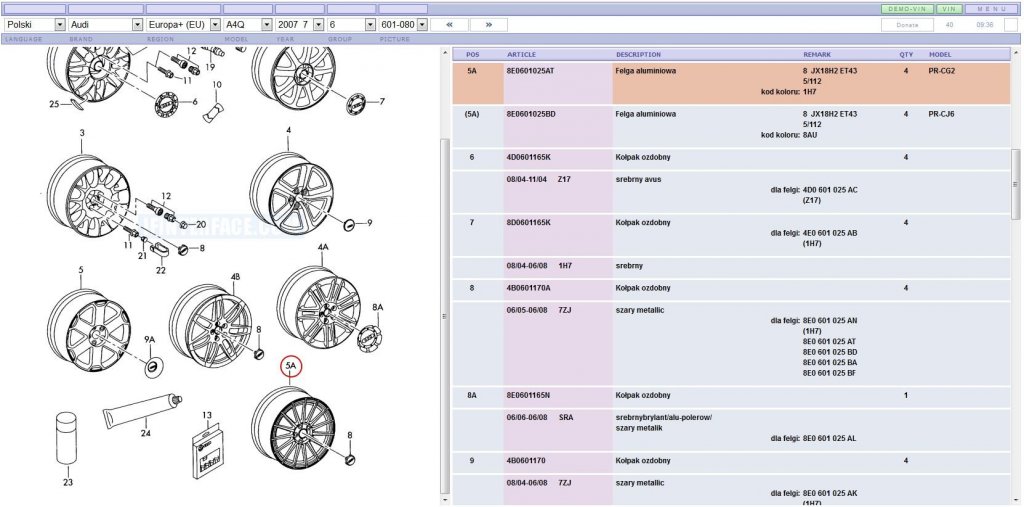The image size is (1024, 507).
Task: Click the spray can part 23
Action: click(68, 437)
